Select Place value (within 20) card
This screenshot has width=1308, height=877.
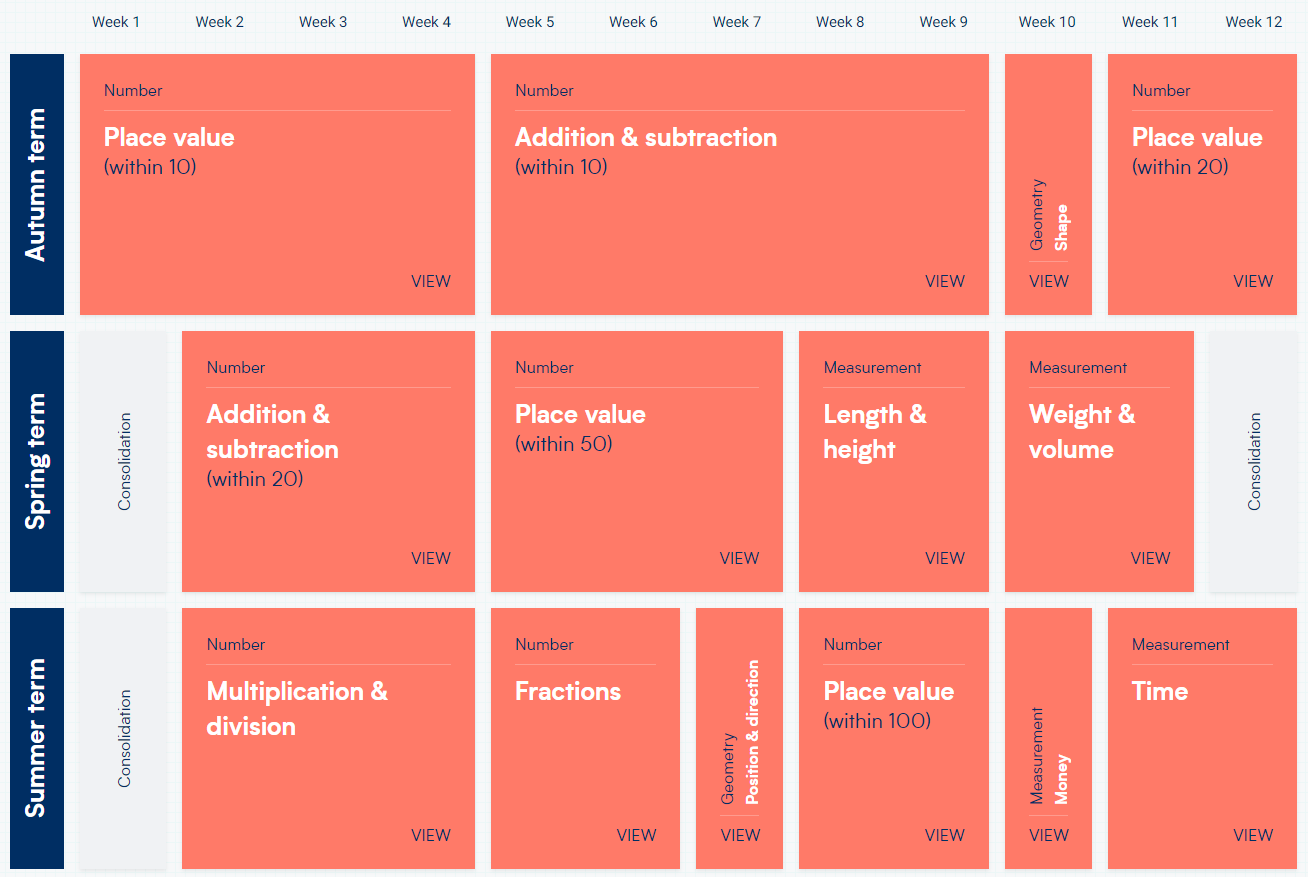1202,184
